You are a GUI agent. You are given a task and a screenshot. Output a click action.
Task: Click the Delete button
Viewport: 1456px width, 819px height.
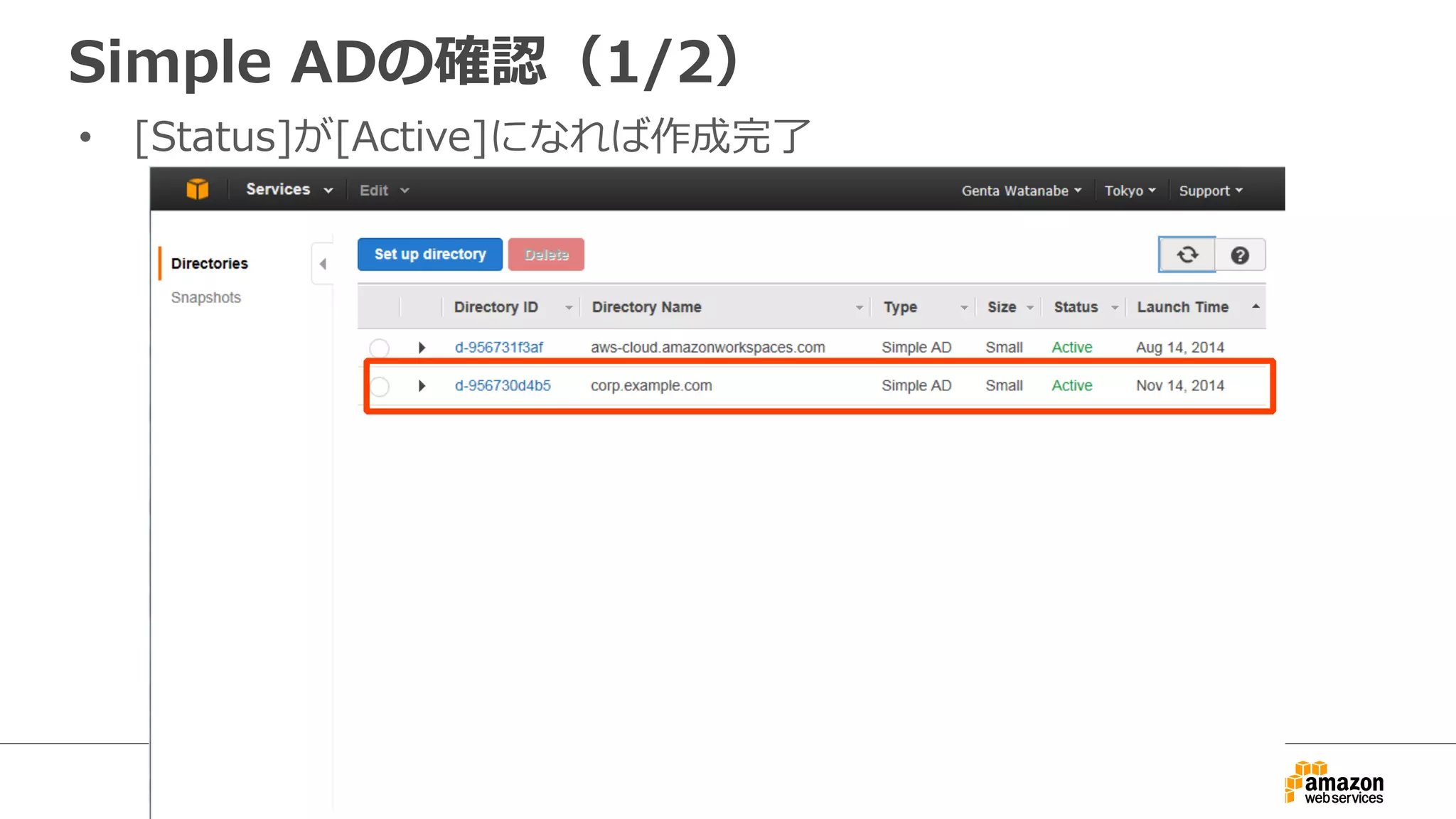[546, 255]
